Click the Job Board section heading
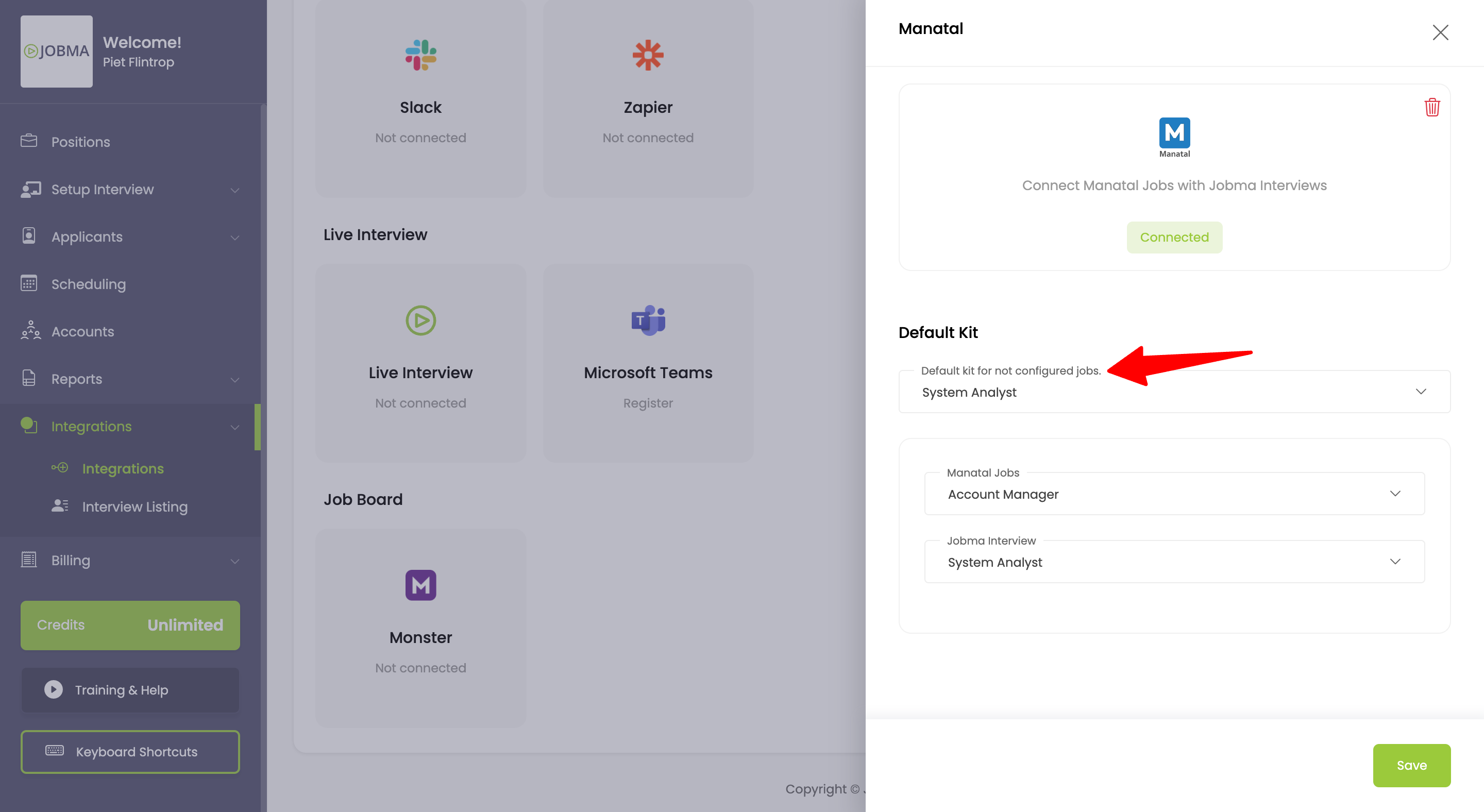1484x812 pixels. pos(363,499)
